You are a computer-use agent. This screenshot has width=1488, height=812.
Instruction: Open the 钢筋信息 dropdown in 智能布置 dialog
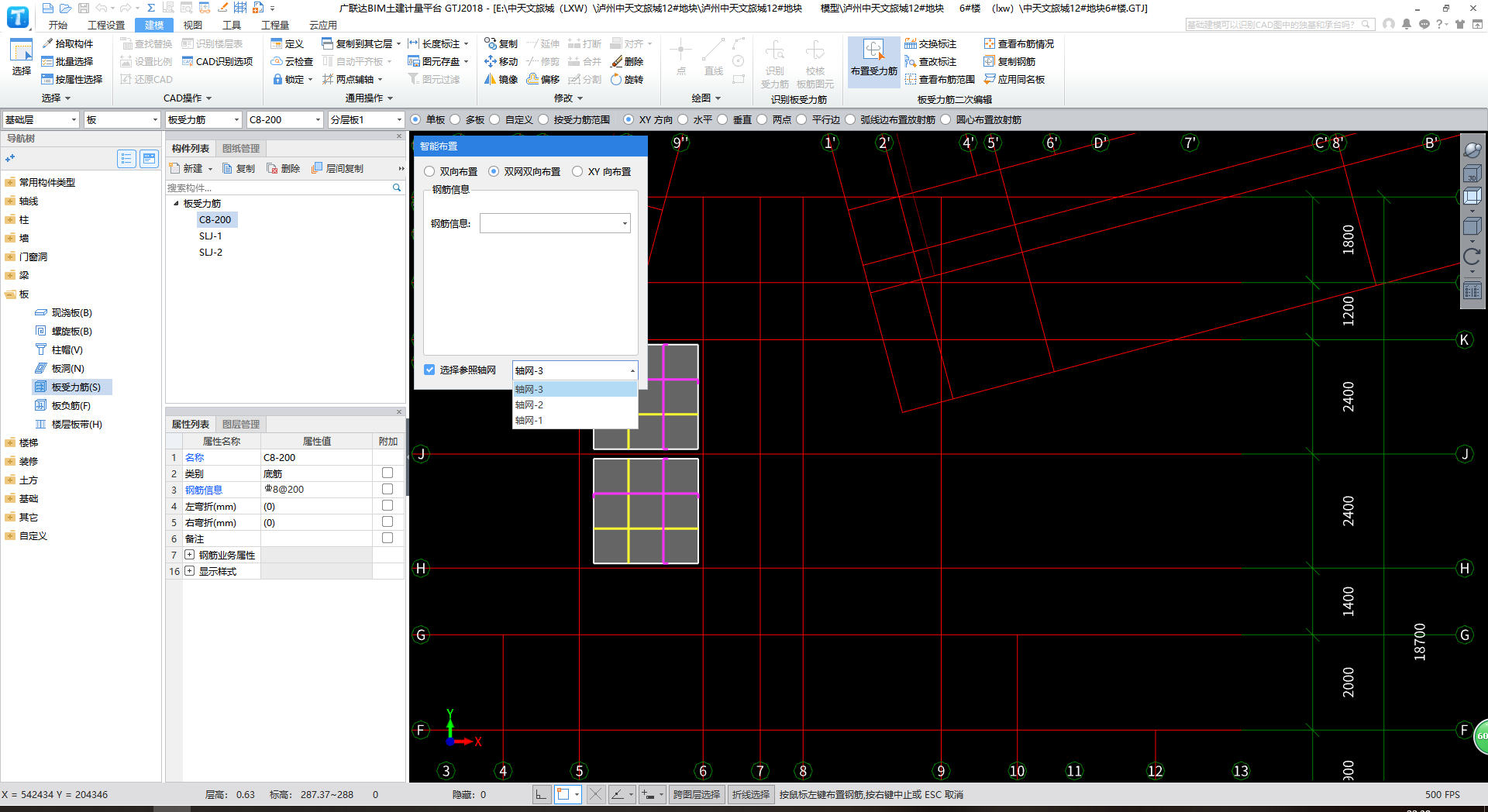(x=625, y=224)
